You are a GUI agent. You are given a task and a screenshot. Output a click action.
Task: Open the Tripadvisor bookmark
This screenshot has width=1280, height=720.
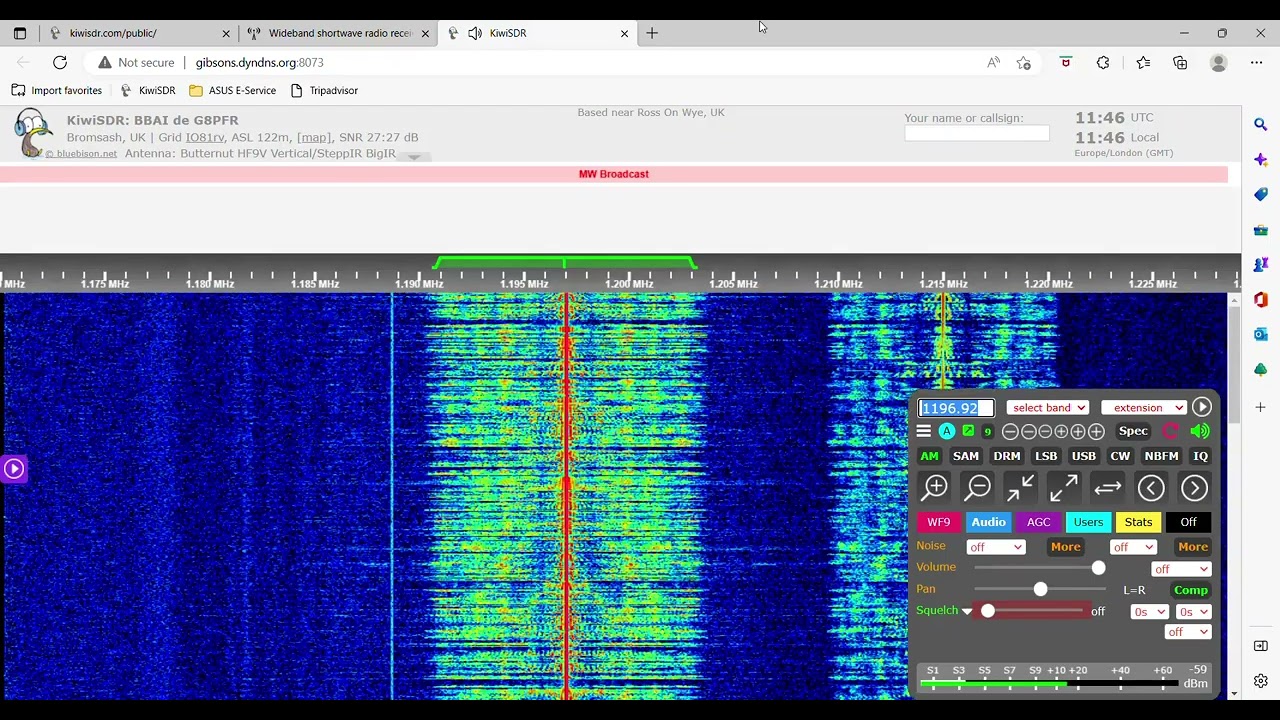coord(324,90)
